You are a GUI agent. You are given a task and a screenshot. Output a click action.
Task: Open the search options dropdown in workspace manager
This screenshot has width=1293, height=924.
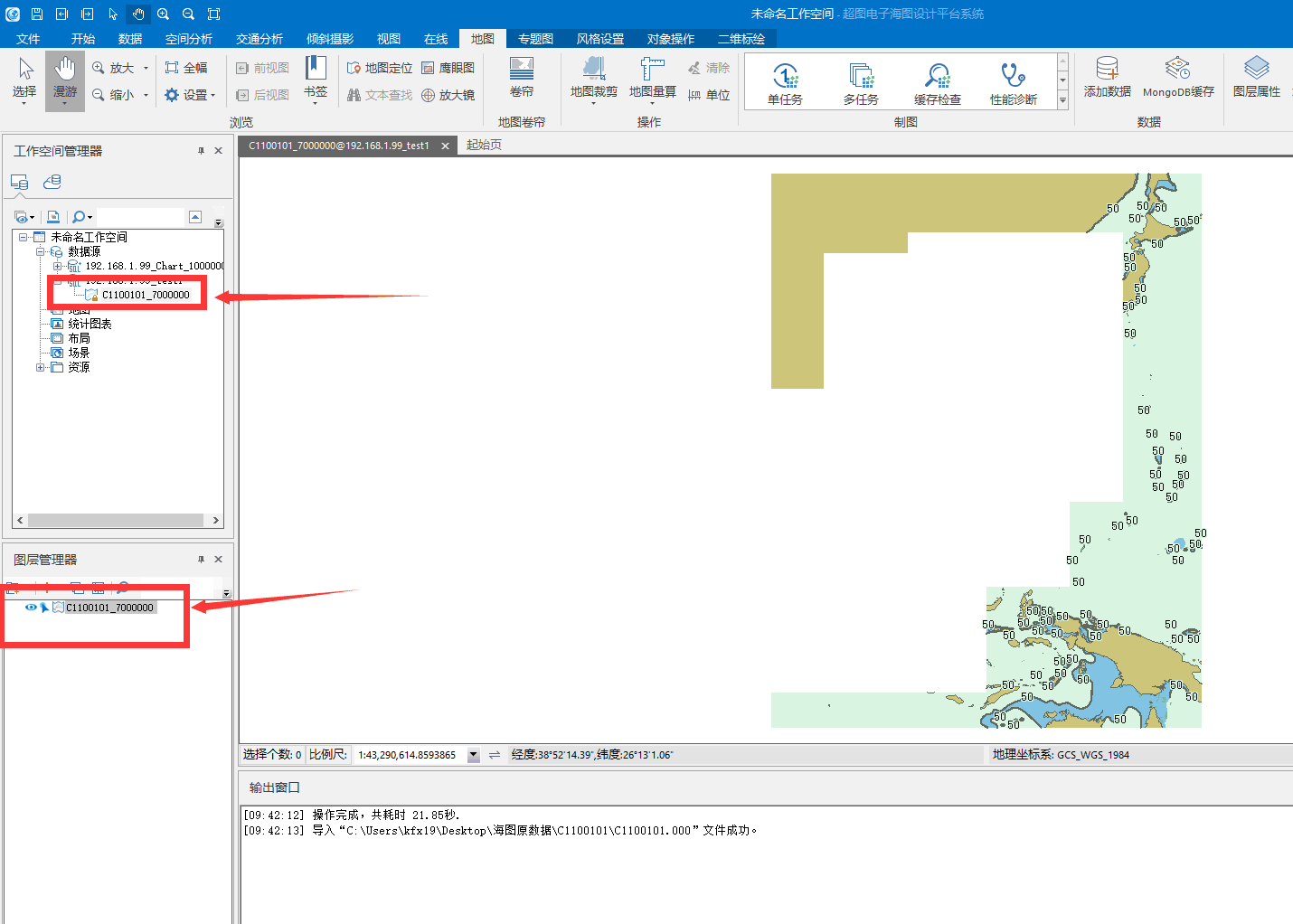[x=90, y=217]
